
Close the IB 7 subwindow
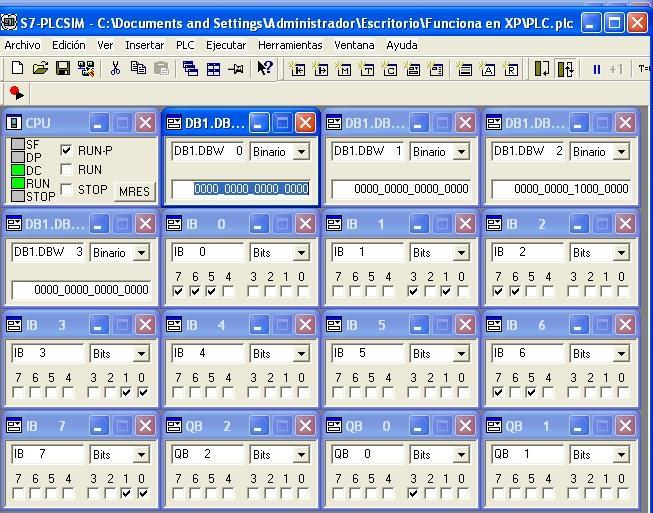145,426
